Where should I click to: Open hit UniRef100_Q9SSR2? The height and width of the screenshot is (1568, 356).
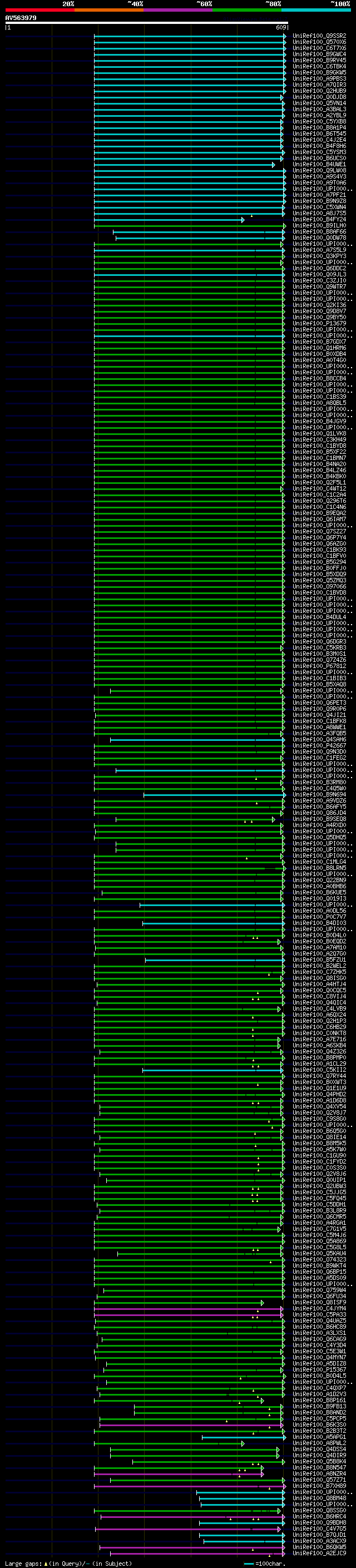coord(319,36)
